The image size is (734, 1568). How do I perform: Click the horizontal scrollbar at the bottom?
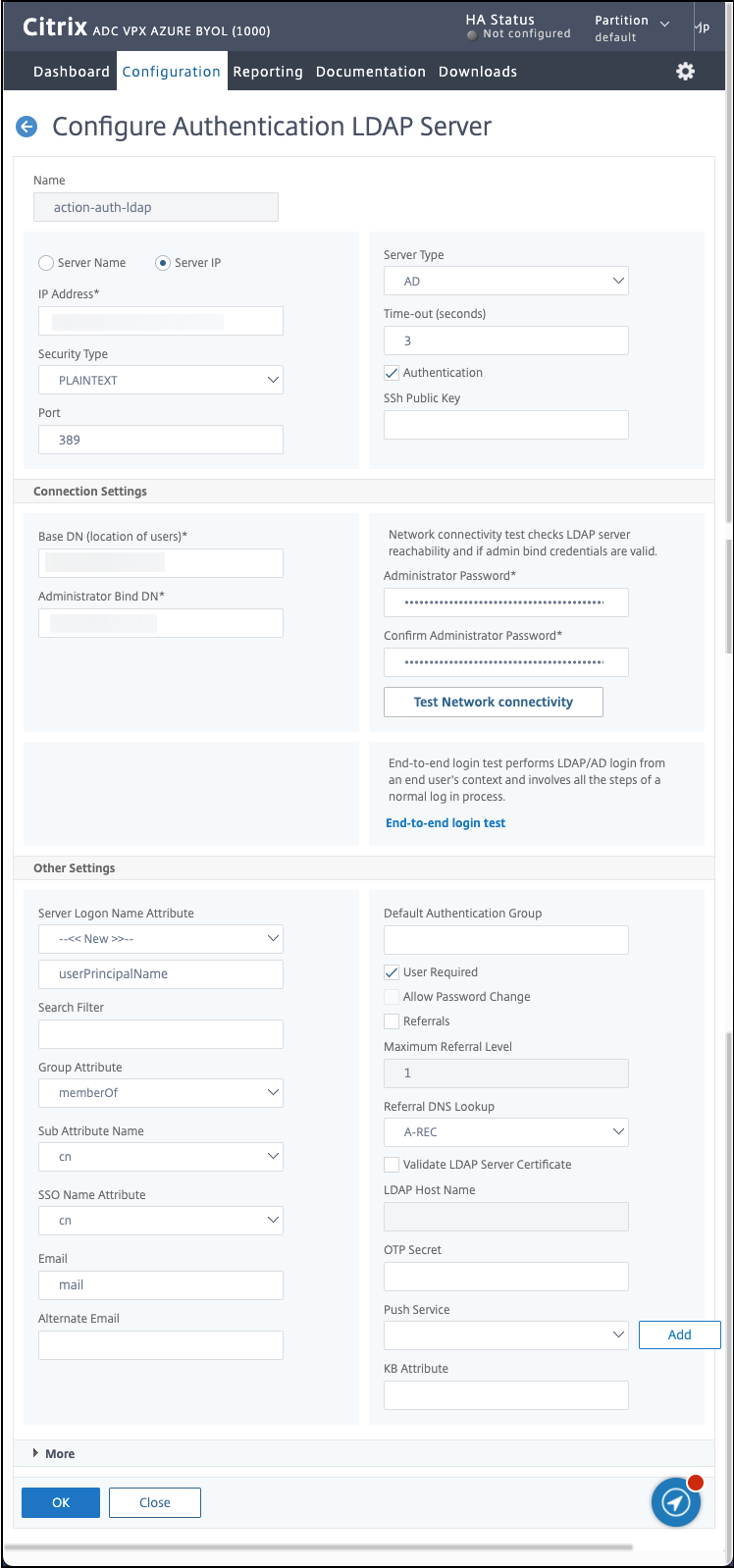pos(319,1547)
